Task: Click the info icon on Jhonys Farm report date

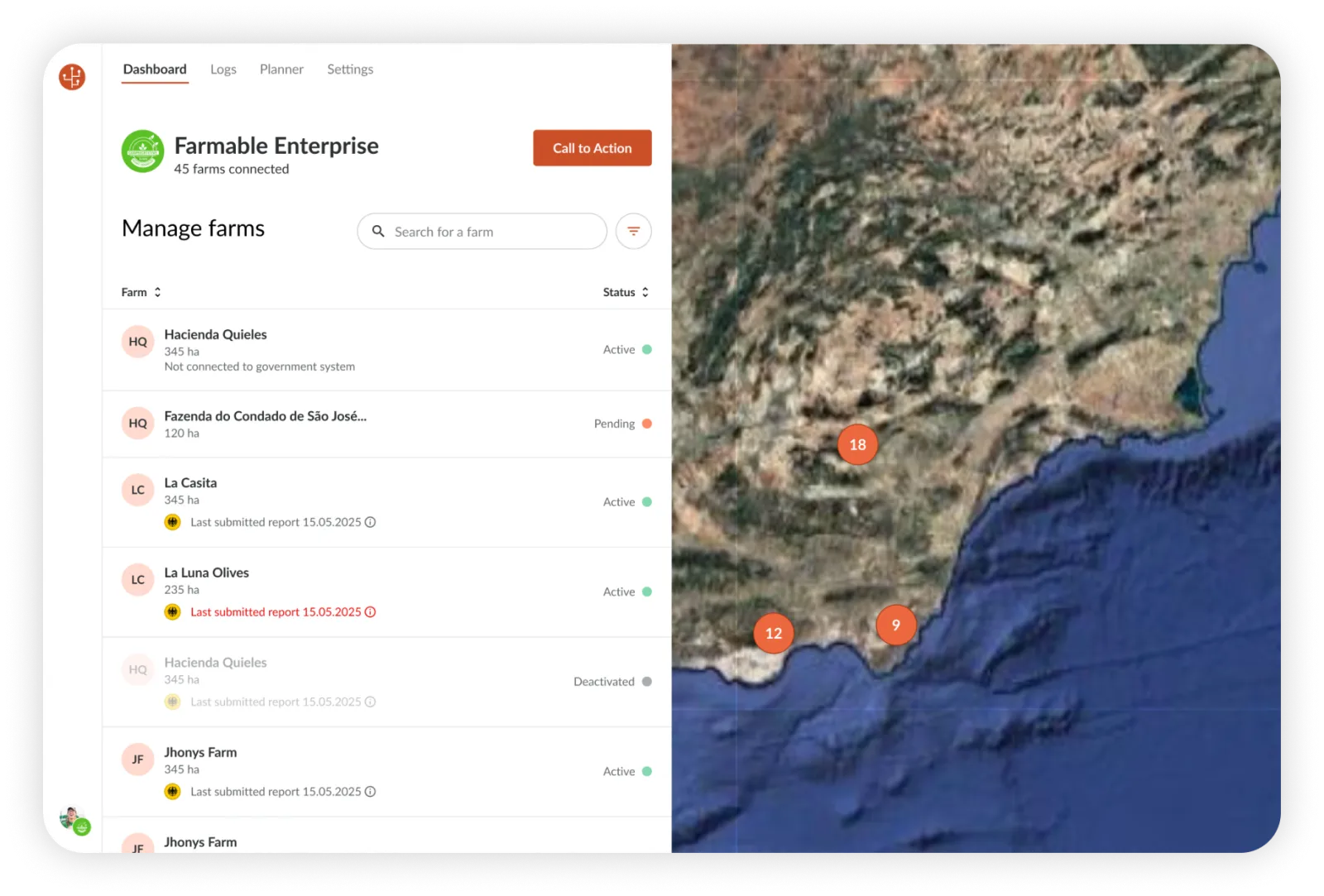Action: [371, 792]
